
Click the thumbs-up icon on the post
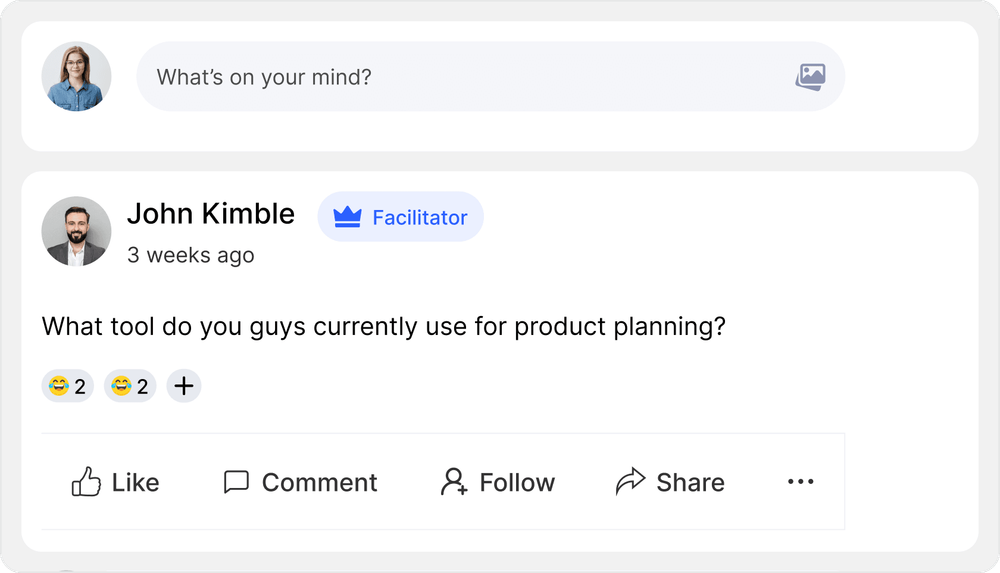click(86, 482)
